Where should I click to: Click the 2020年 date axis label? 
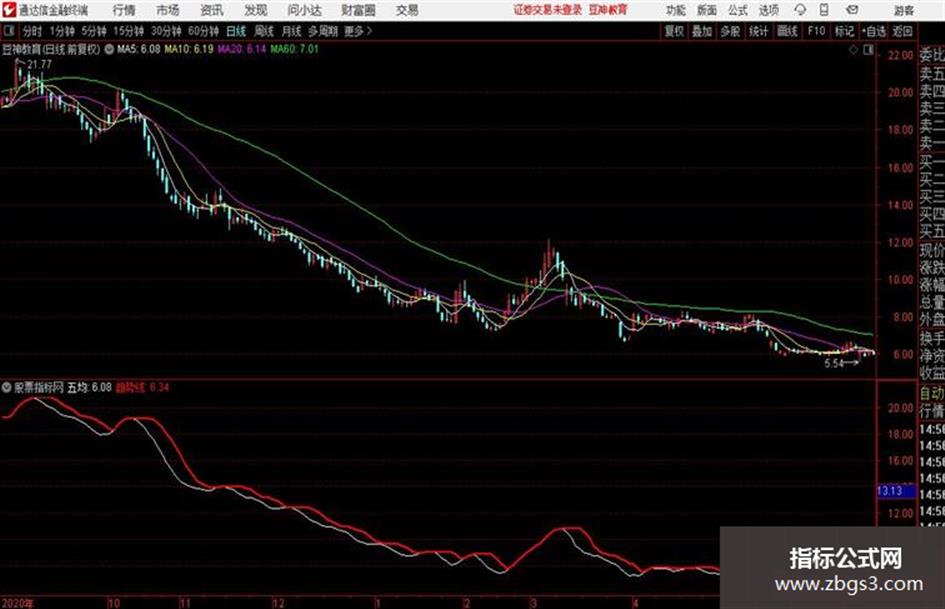(17, 603)
